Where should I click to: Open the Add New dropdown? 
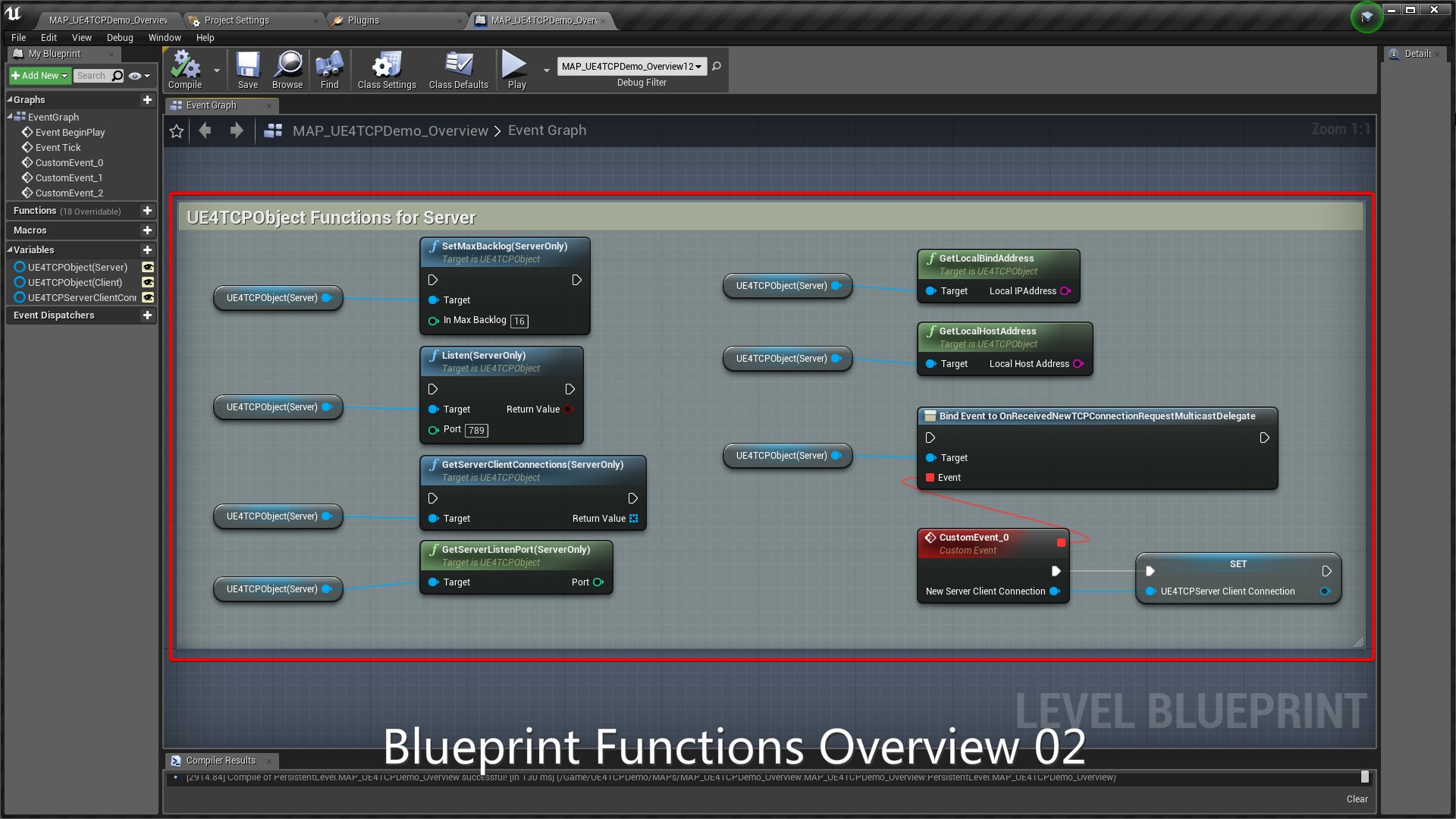38,75
